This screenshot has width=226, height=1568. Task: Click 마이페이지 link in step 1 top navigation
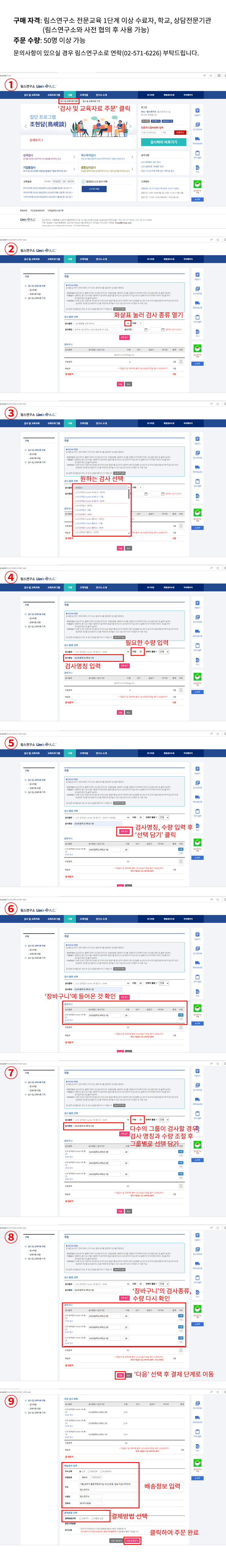point(188,95)
